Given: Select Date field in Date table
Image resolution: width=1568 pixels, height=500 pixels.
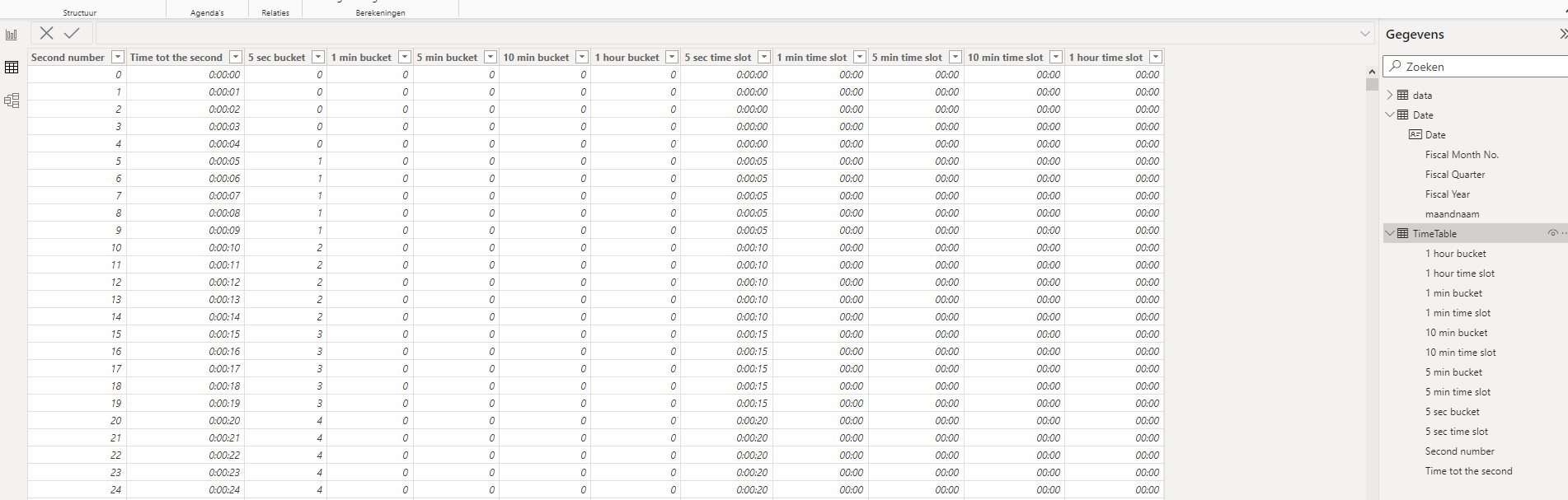Looking at the screenshot, I should [1435, 135].
